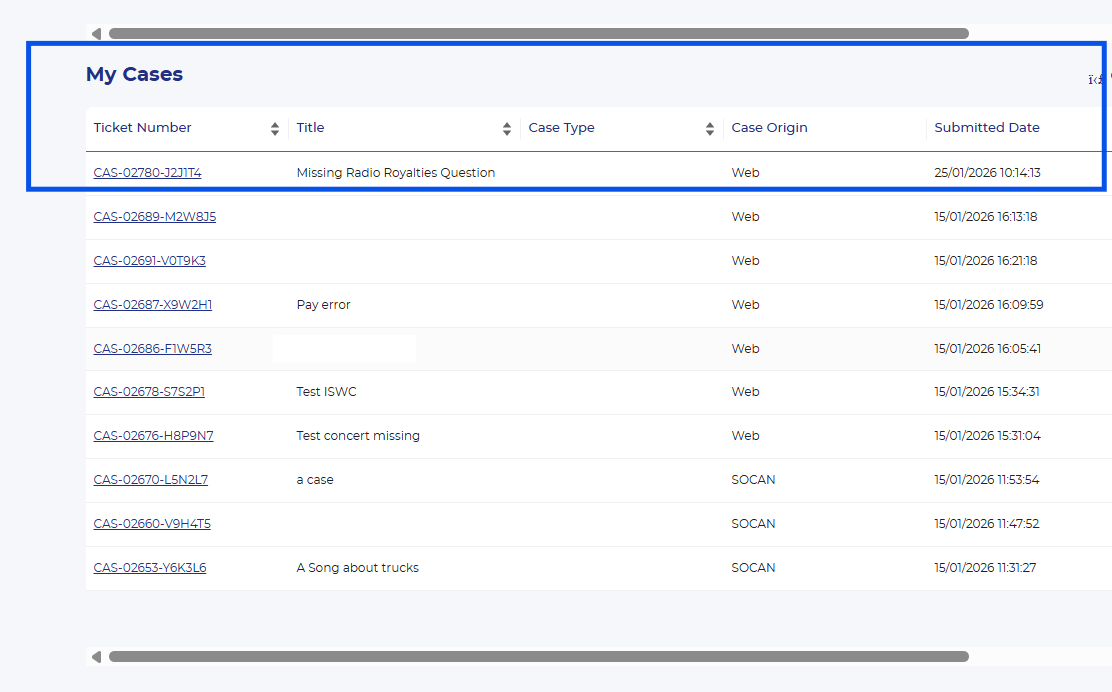Image resolution: width=1112 pixels, height=692 pixels.
Task: Click the top horizontal scrollbar thumb
Action: coord(538,34)
